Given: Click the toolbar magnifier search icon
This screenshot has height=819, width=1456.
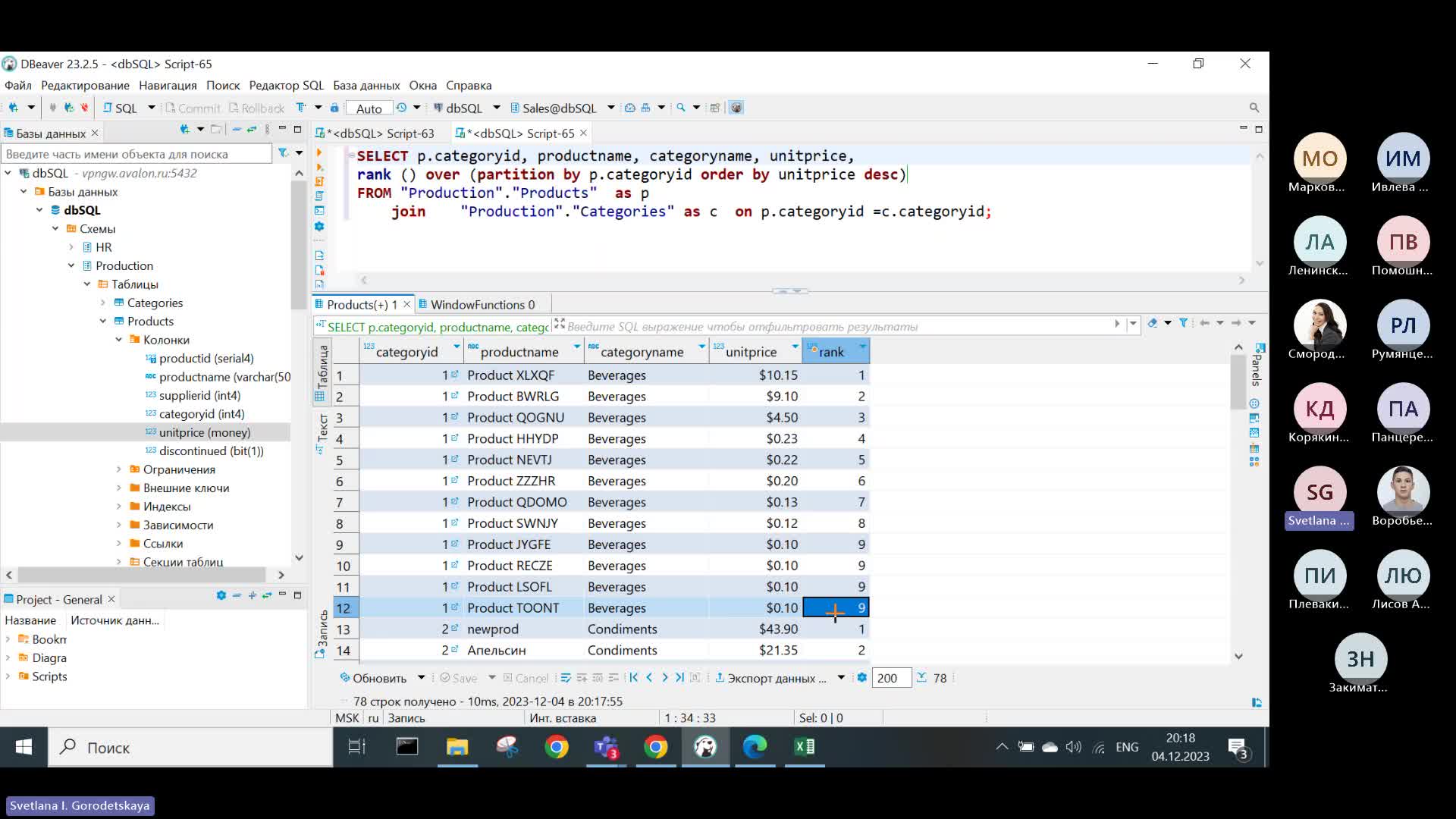Looking at the screenshot, I should [681, 108].
